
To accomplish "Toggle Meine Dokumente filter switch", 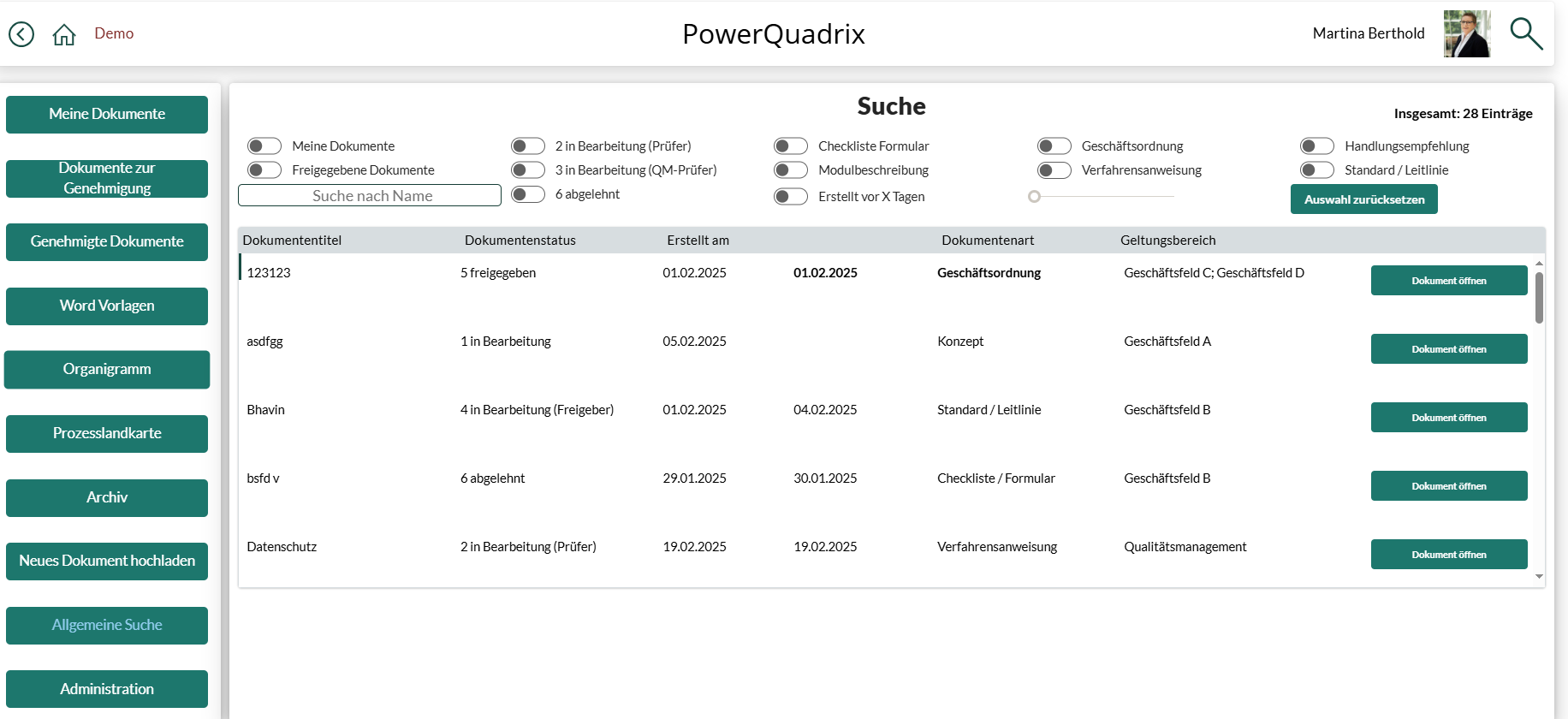I will click(x=264, y=146).
